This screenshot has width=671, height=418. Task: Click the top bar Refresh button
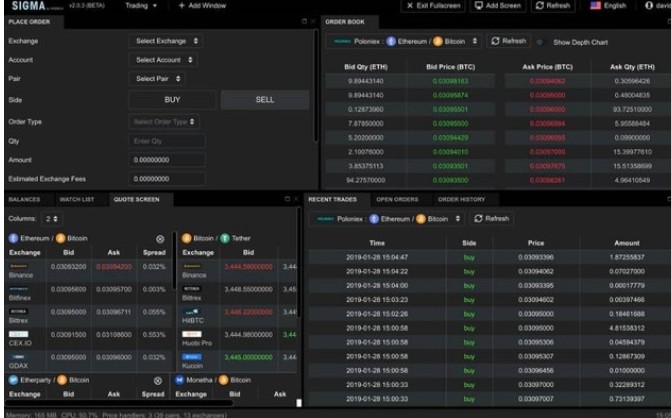[x=552, y=6]
